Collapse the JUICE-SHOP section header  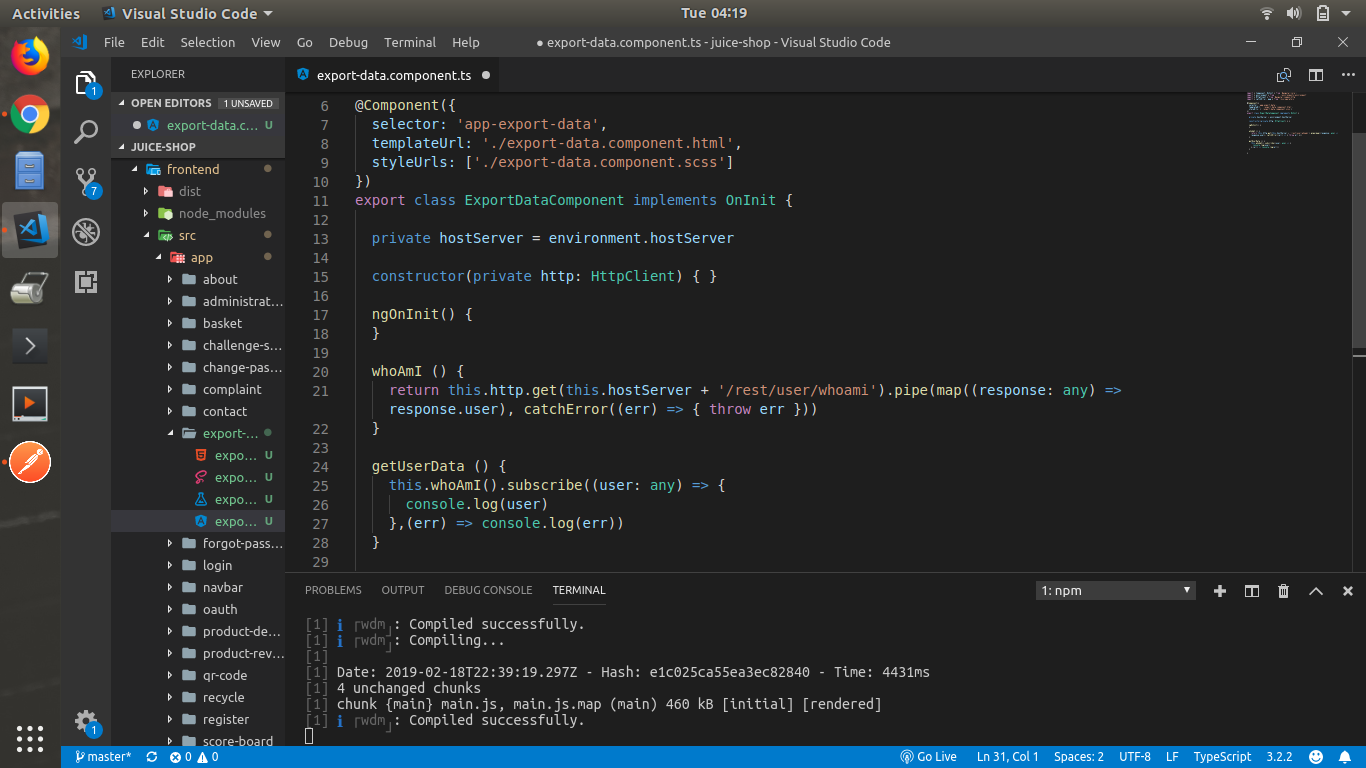tap(197, 146)
